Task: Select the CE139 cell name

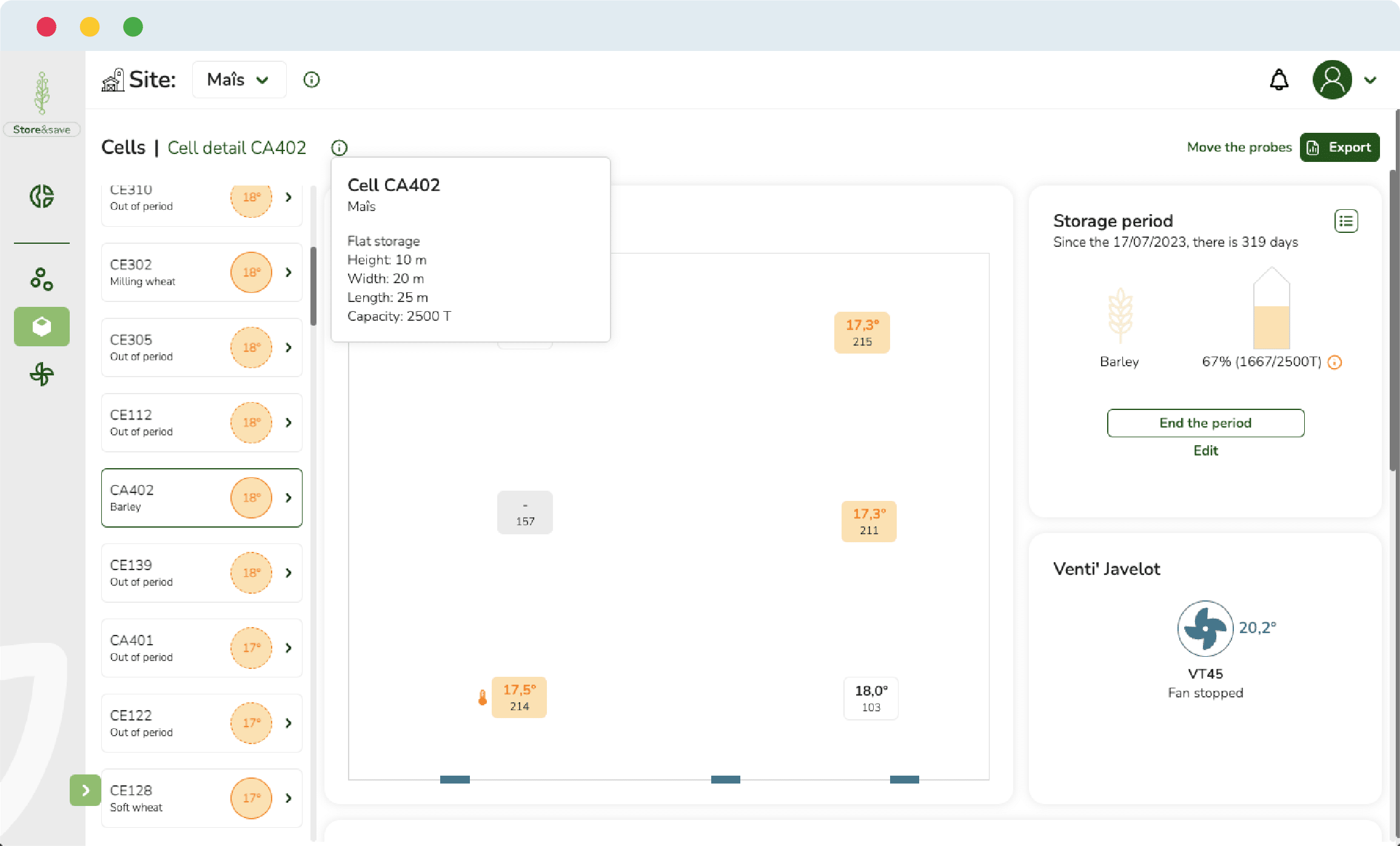Action: point(131,565)
